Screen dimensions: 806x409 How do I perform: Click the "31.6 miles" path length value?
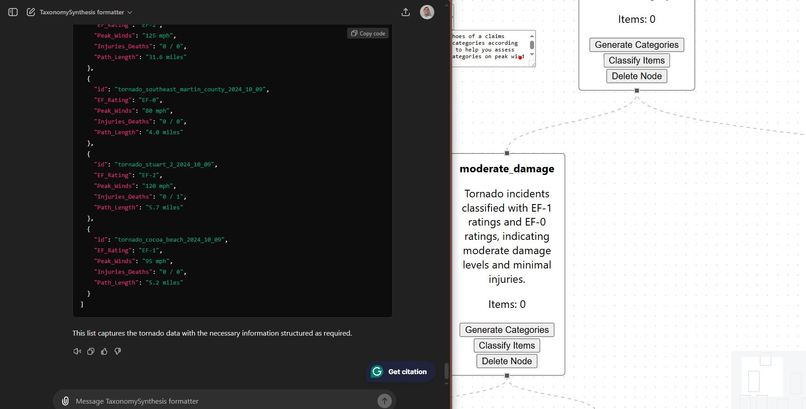[166, 57]
